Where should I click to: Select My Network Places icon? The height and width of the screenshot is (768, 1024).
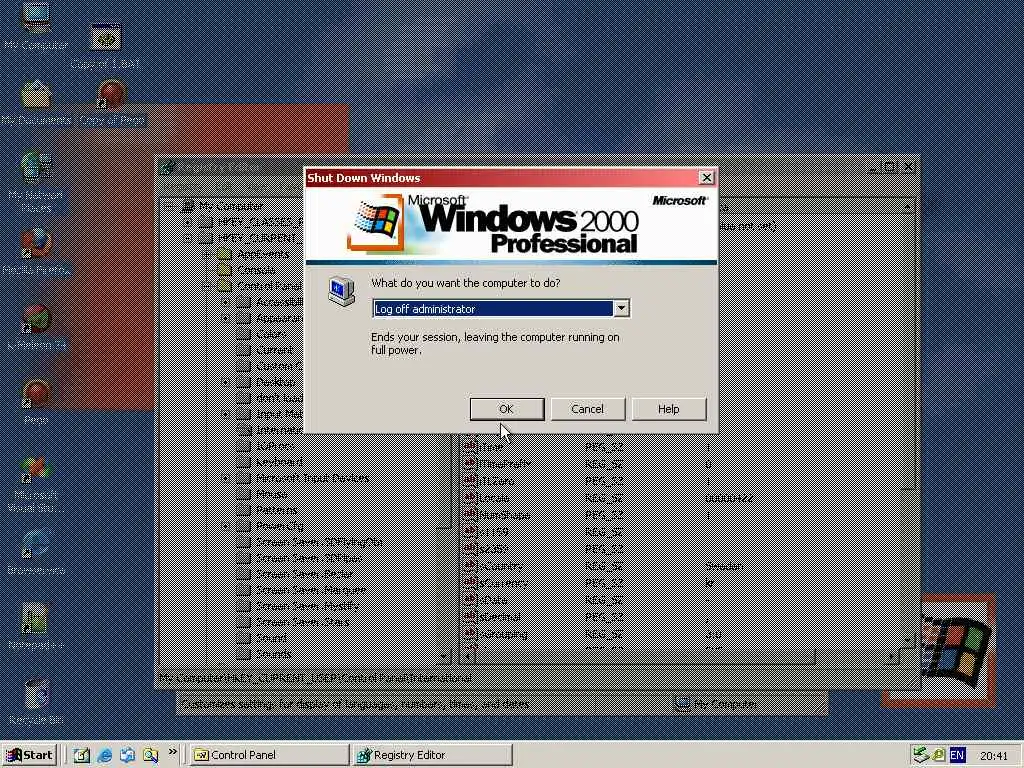tap(36, 183)
